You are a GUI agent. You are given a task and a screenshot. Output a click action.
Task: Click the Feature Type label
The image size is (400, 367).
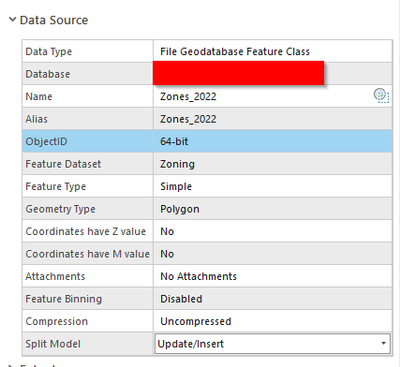tap(56, 186)
